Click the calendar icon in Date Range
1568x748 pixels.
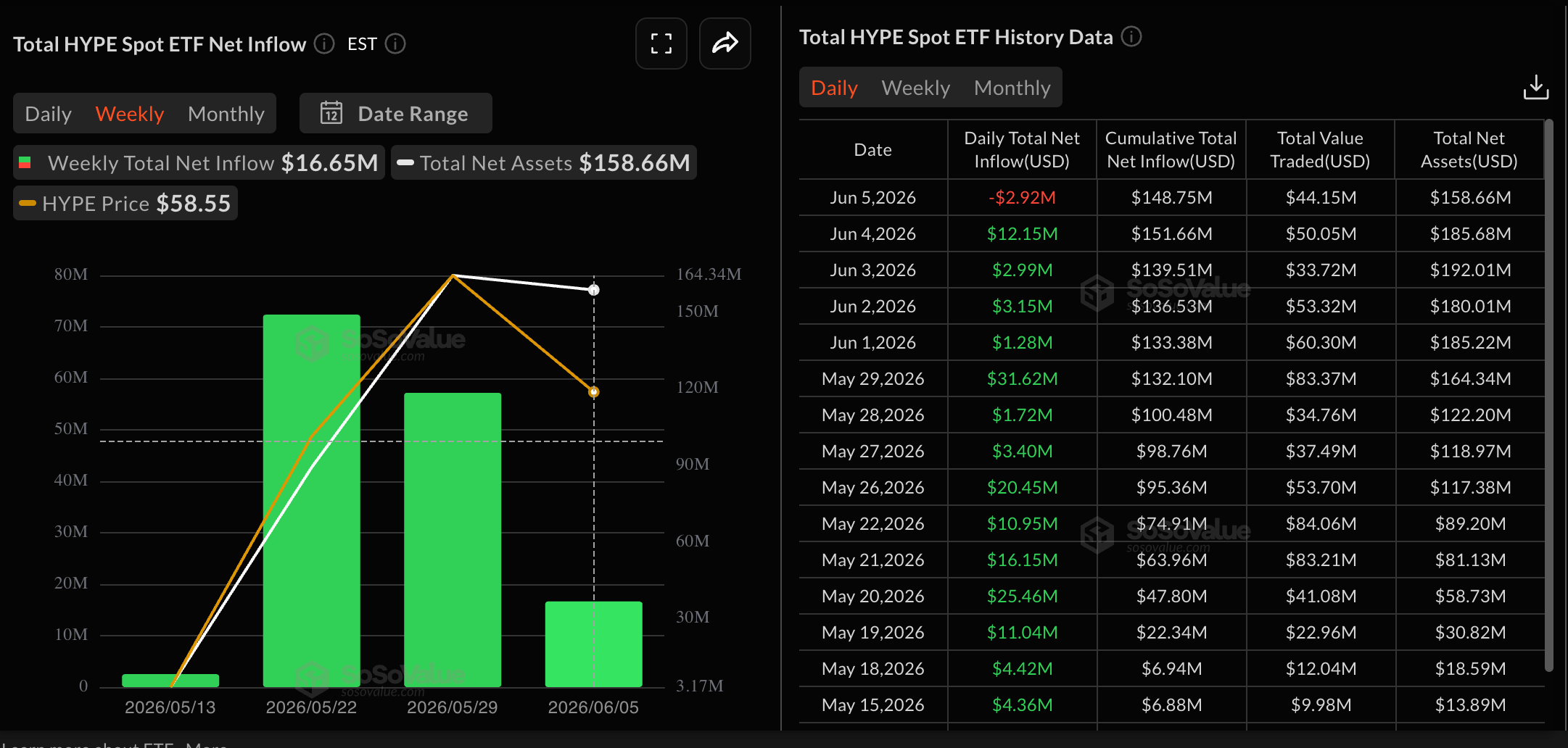click(x=331, y=113)
